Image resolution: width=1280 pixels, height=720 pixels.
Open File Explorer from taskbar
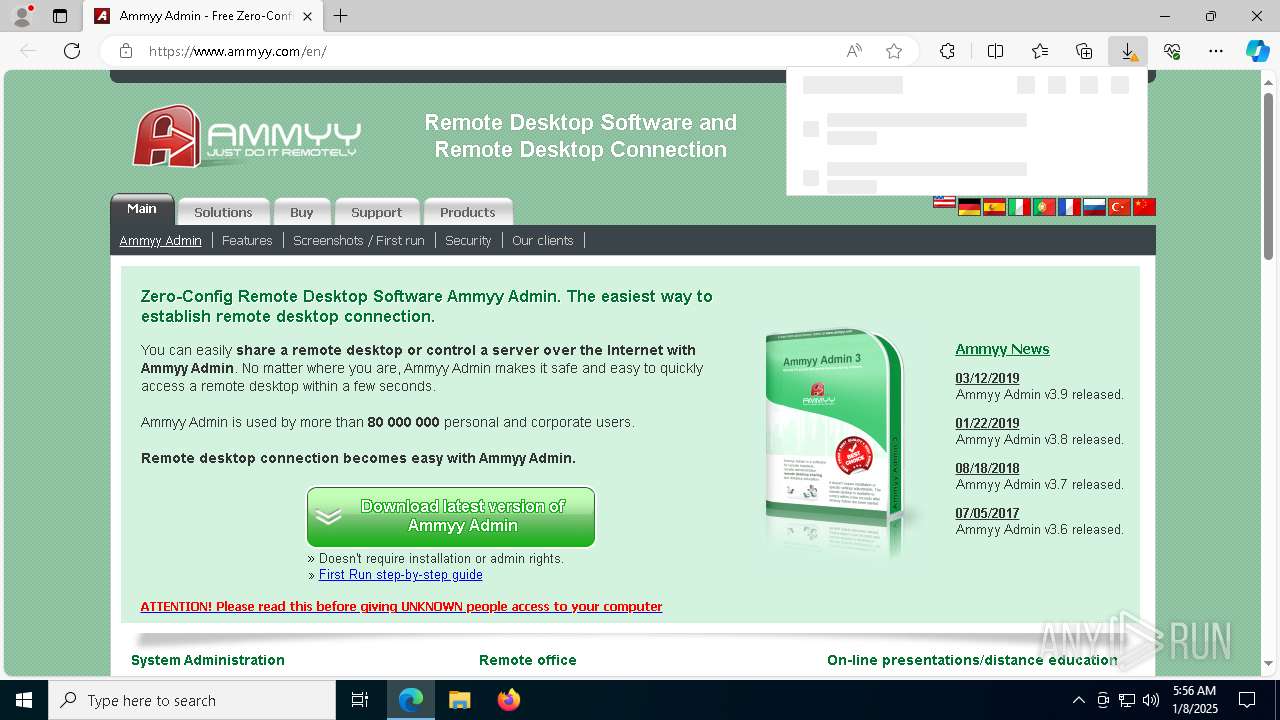[x=459, y=700]
